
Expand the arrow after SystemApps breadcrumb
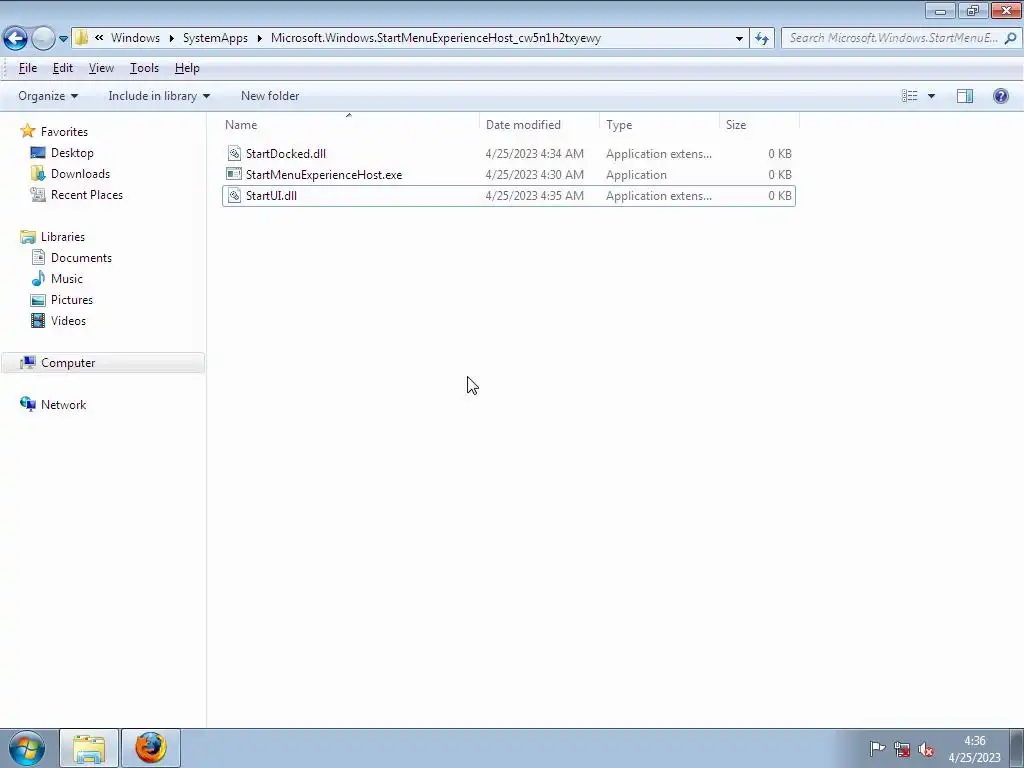pos(259,38)
